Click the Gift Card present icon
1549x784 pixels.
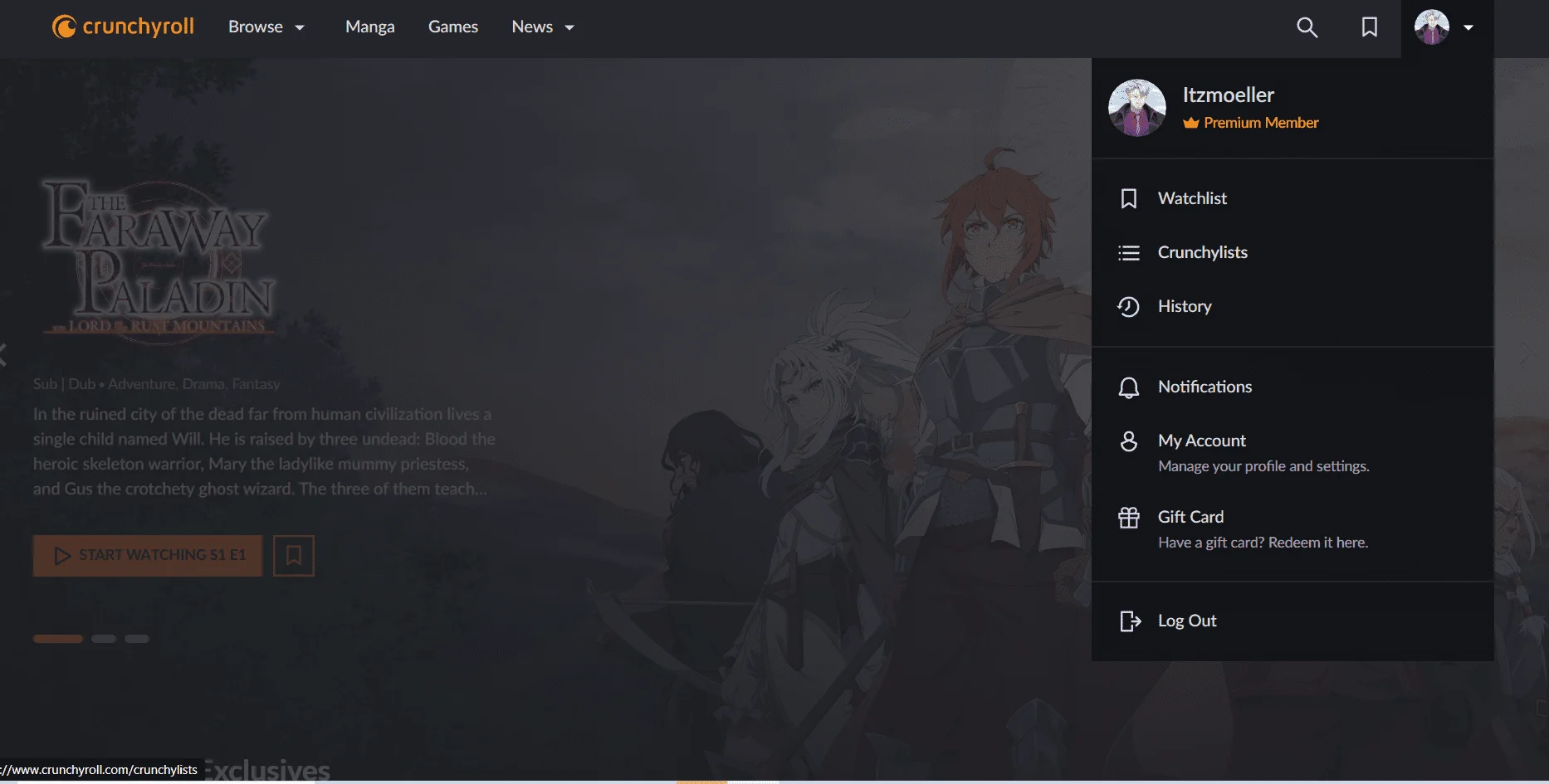pyautogui.click(x=1128, y=518)
